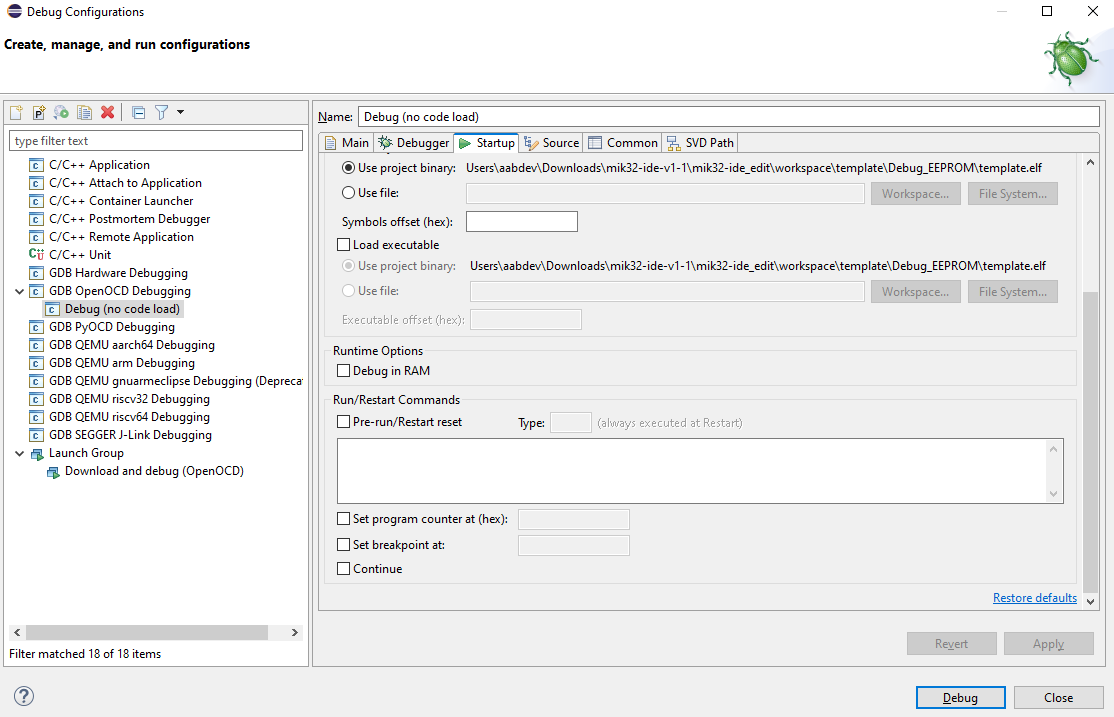This screenshot has height=717, width=1114.
Task: Click the Restore defaults link
Action: (1034, 598)
